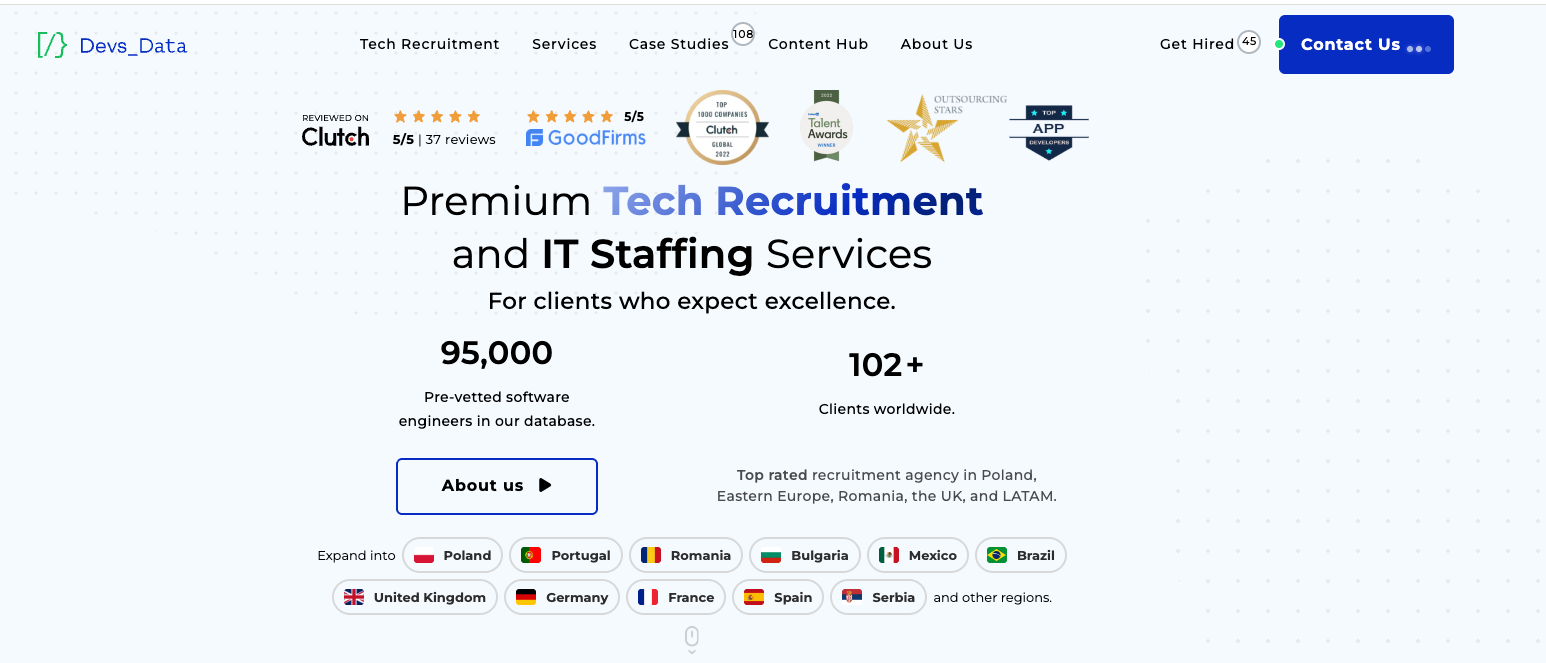Expand the About Us navigation item
Image resolution: width=1546 pixels, height=663 pixels.
936,44
